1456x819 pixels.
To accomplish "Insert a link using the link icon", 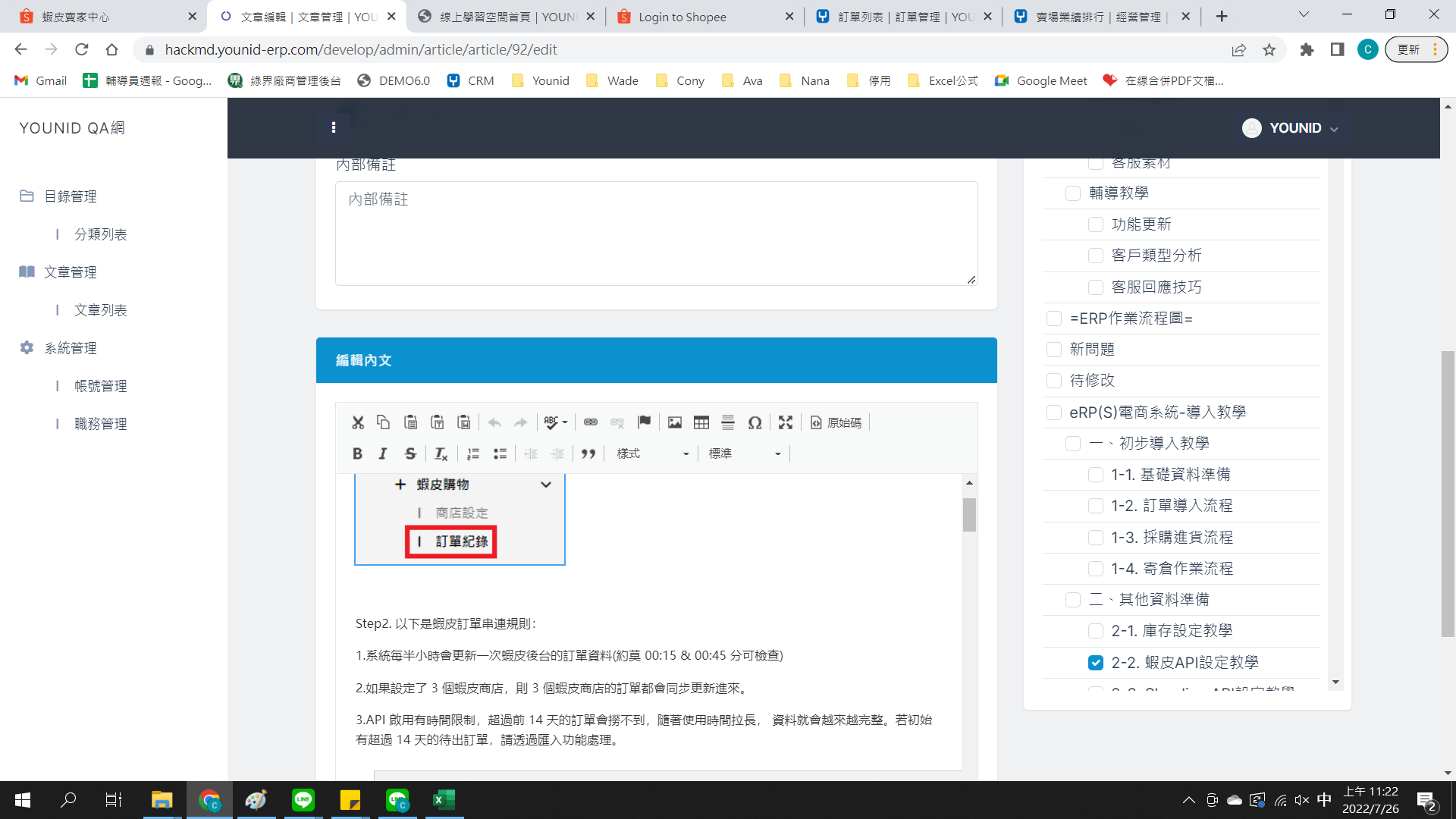I will point(591,422).
